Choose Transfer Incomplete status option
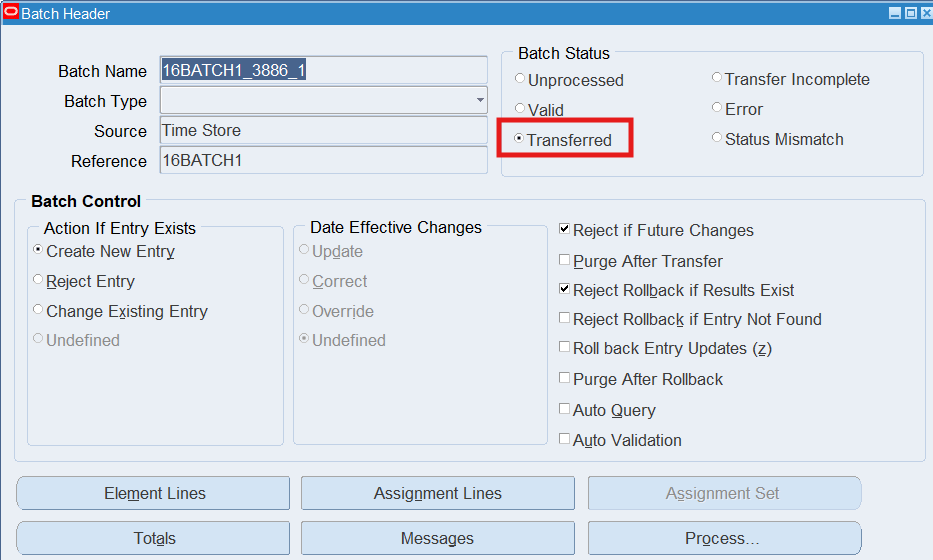 point(717,78)
